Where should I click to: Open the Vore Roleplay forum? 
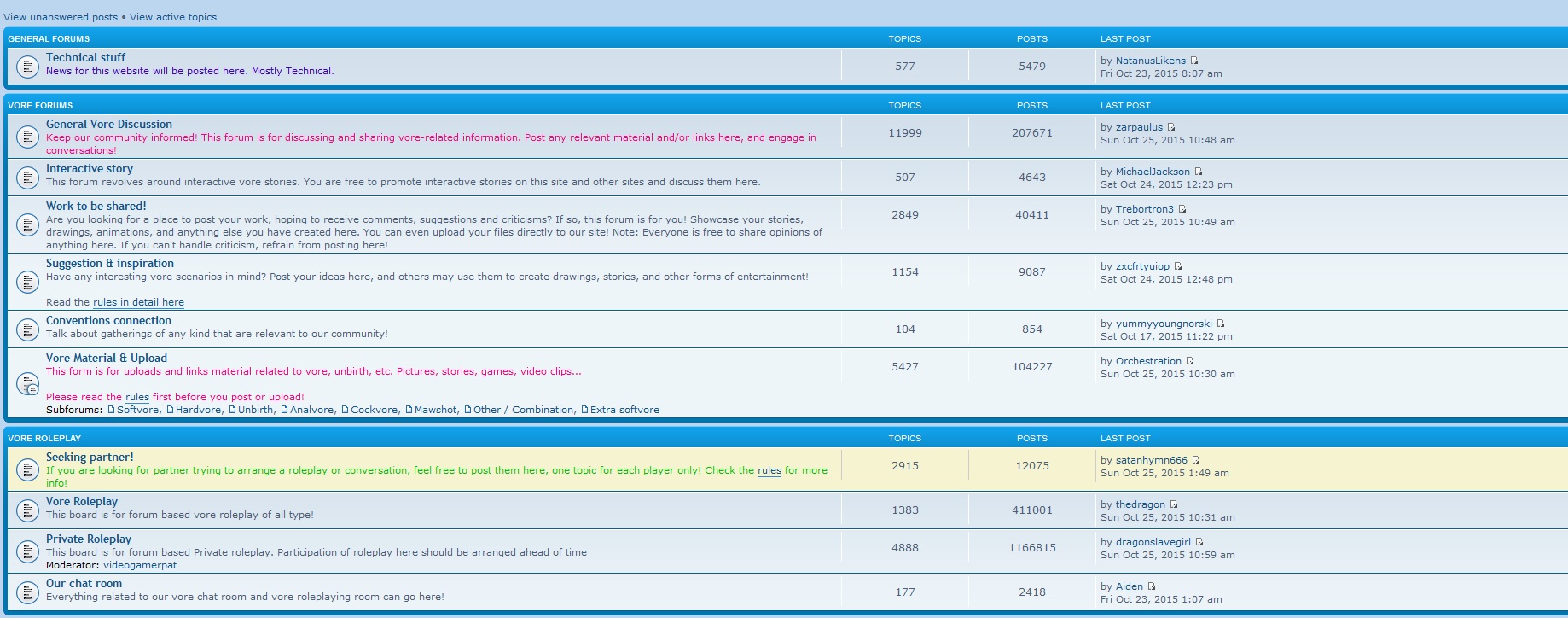click(x=82, y=501)
